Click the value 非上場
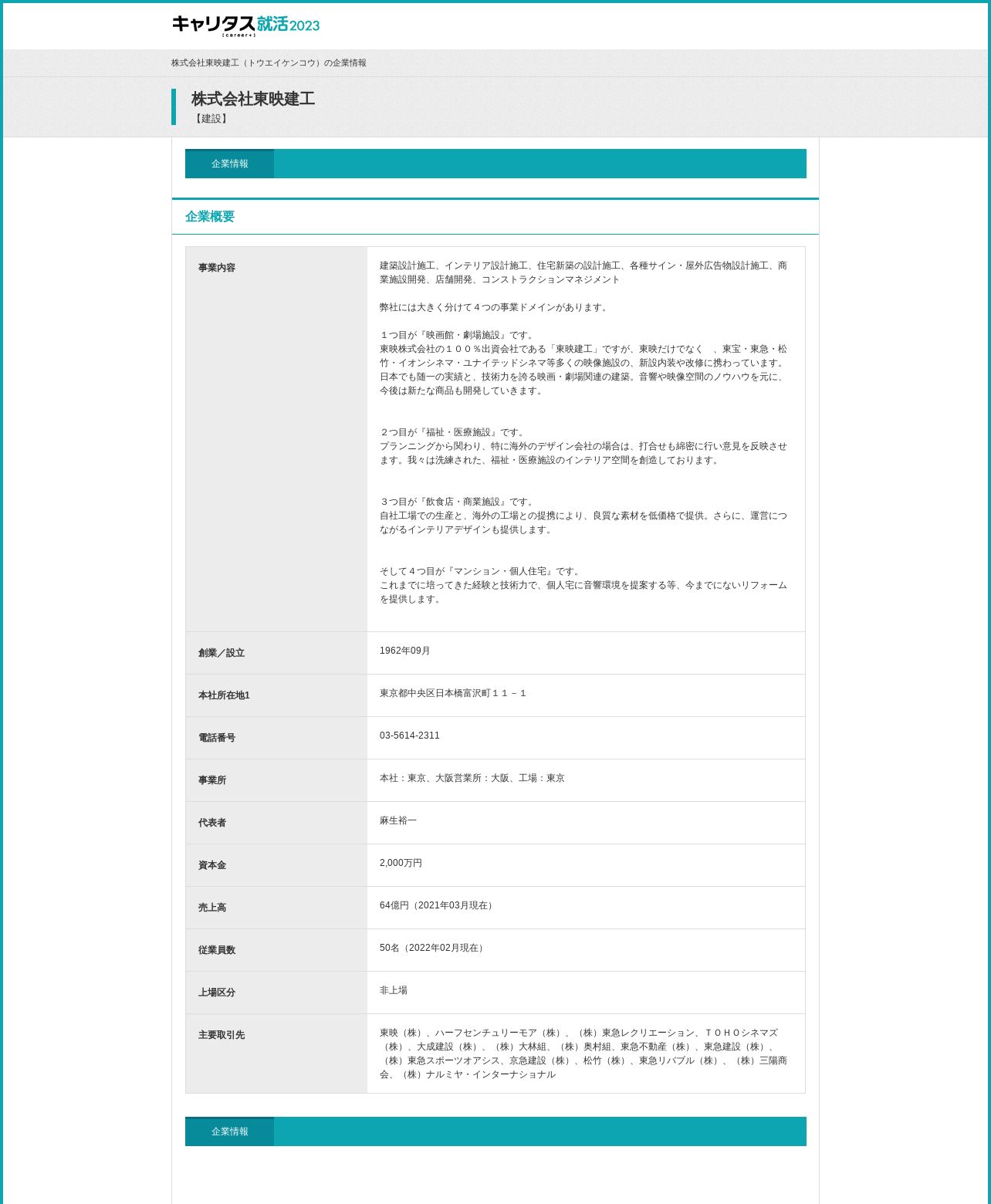This screenshot has width=991, height=1204. pos(394,990)
